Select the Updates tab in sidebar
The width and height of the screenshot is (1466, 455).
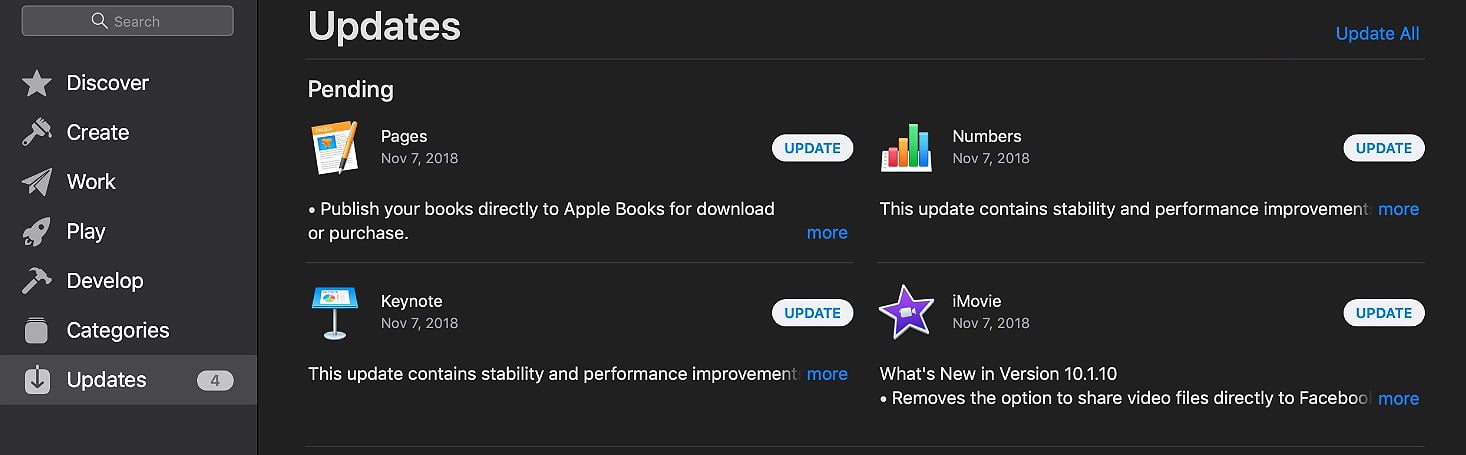(106, 380)
